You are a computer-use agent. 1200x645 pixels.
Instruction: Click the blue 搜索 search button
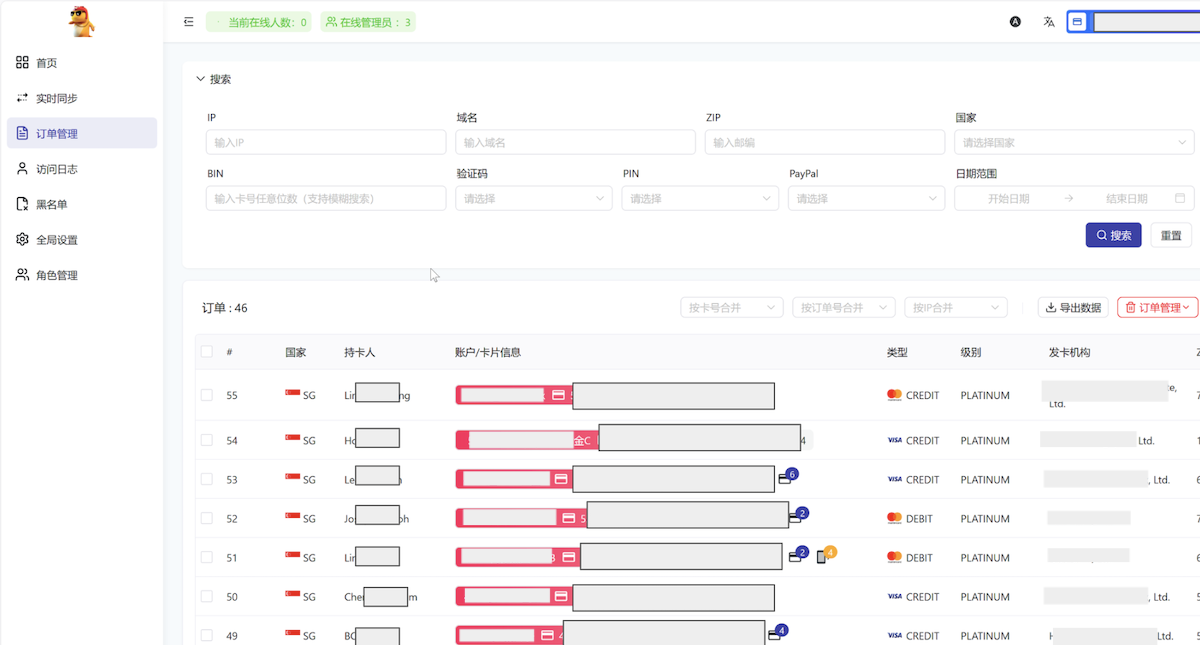(1114, 235)
